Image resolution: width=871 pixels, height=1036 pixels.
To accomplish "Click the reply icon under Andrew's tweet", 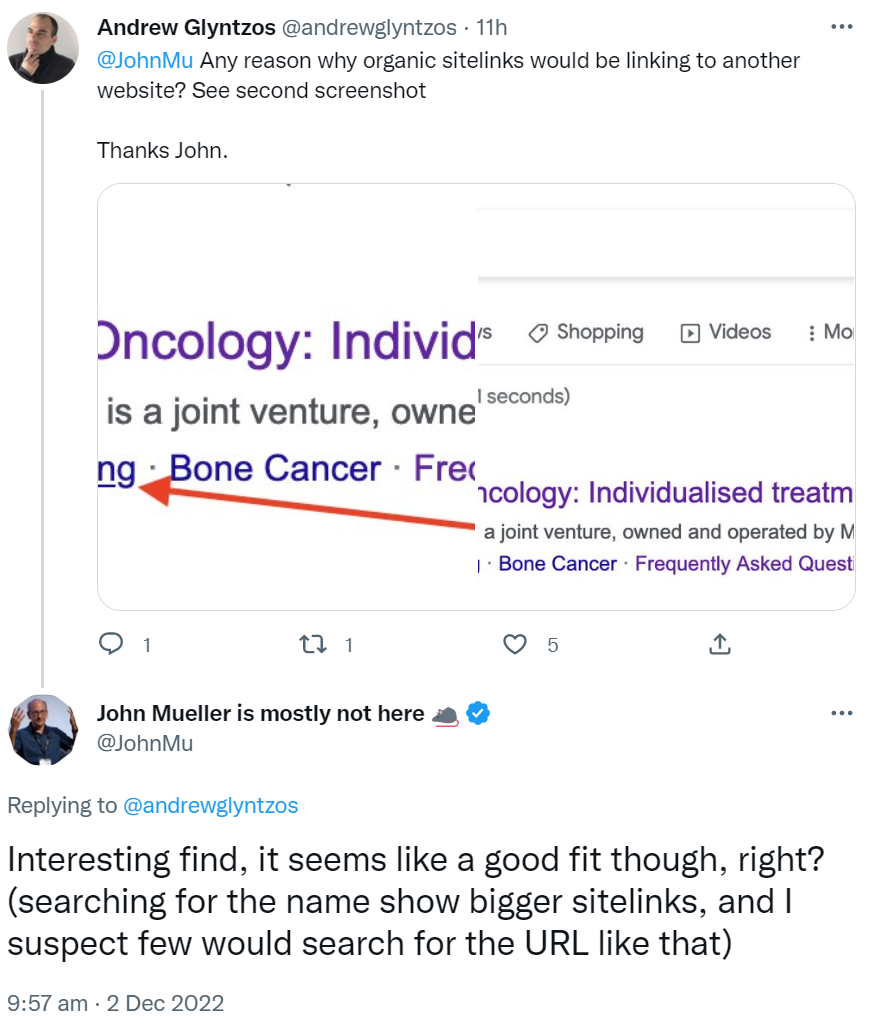I will [111, 644].
